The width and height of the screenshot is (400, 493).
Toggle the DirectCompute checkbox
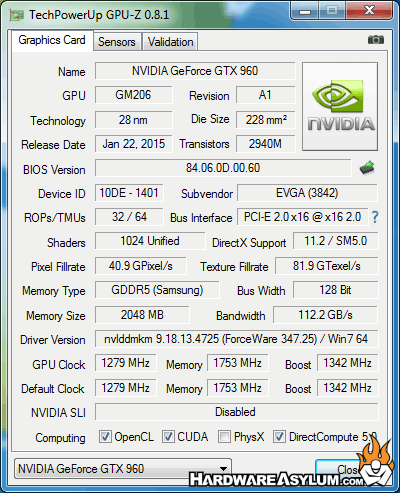(x=279, y=437)
